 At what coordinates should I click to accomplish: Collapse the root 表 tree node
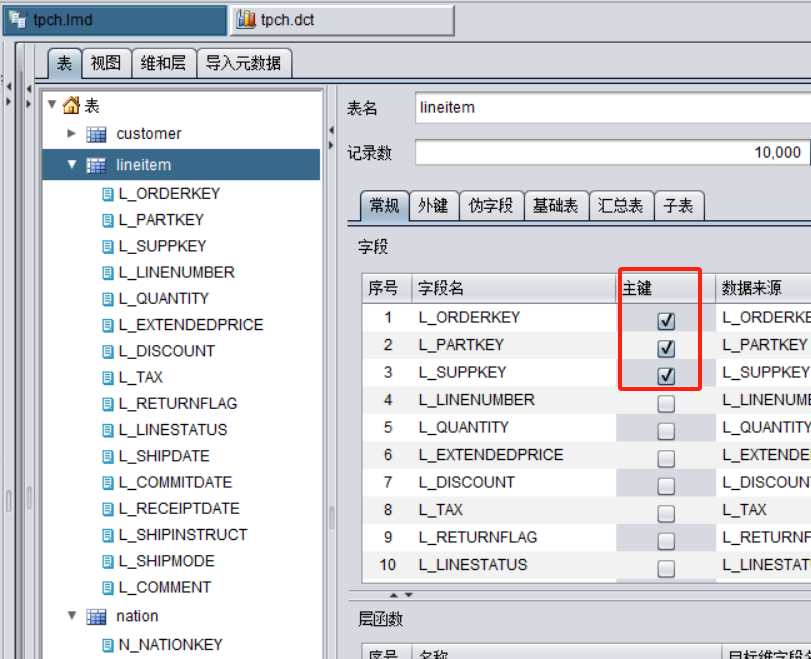click(52, 104)
